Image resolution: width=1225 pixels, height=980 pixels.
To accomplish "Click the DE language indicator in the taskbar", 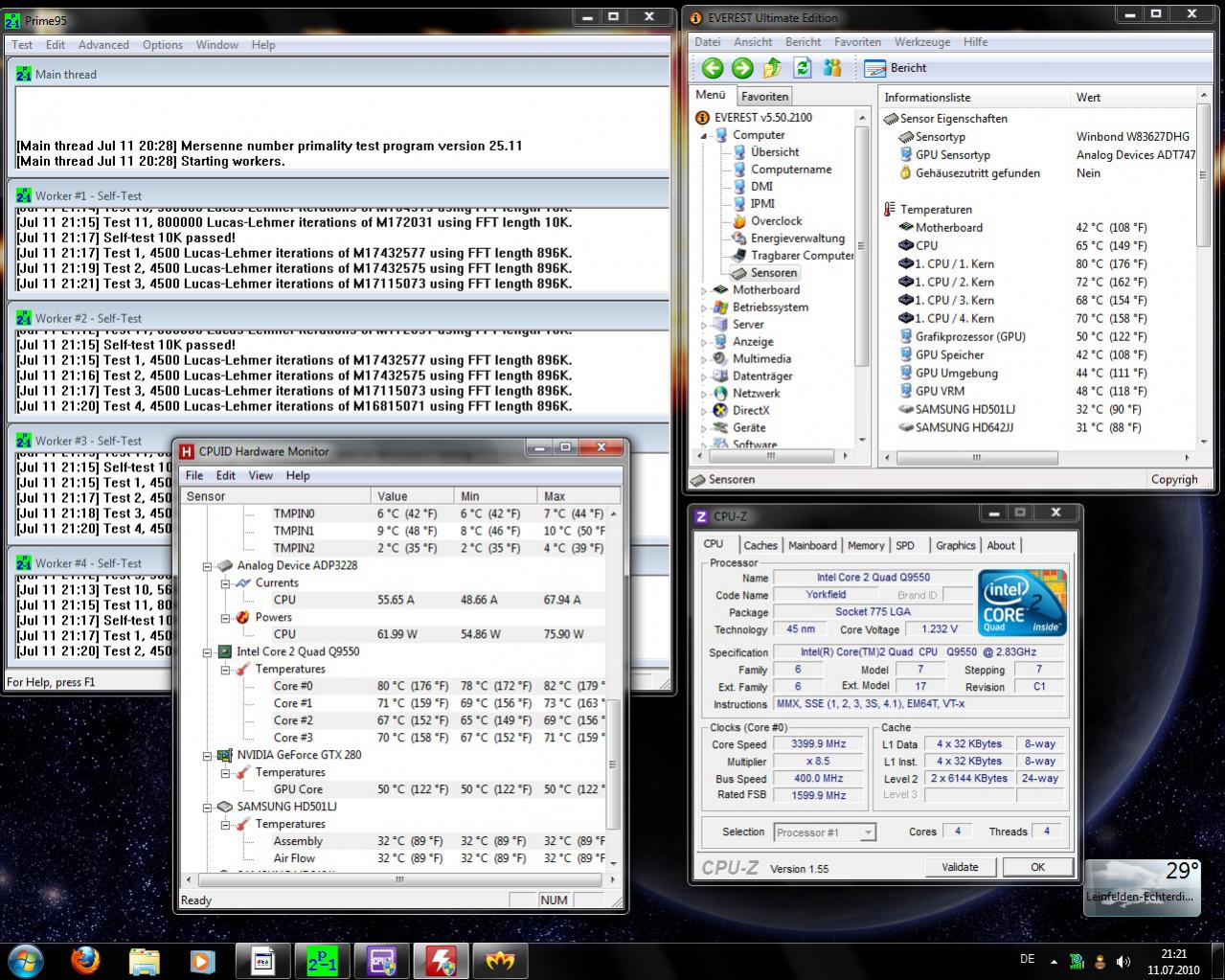I will click(x=1028, y=959).
